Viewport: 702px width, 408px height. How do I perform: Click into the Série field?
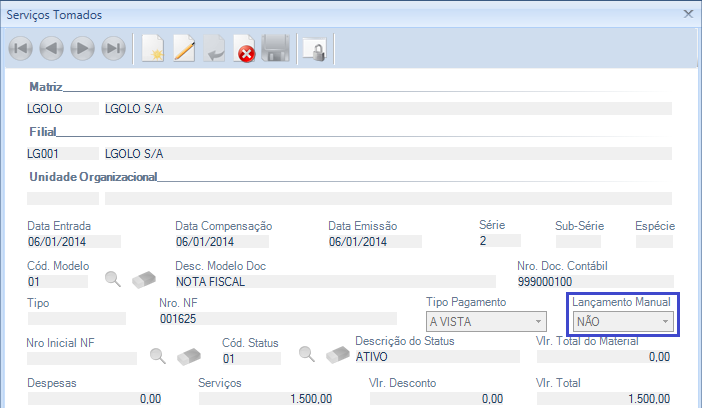tap(499, 241)
